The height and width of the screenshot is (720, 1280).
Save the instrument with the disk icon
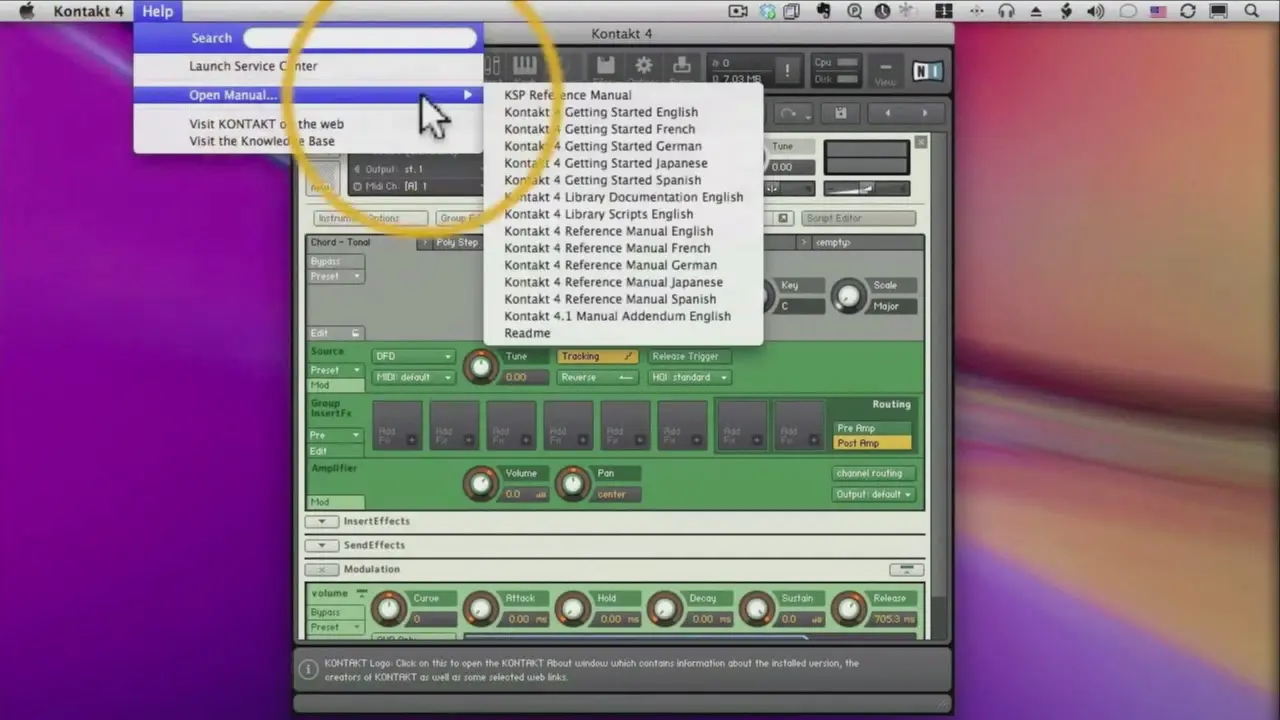(x=841, y=113)
